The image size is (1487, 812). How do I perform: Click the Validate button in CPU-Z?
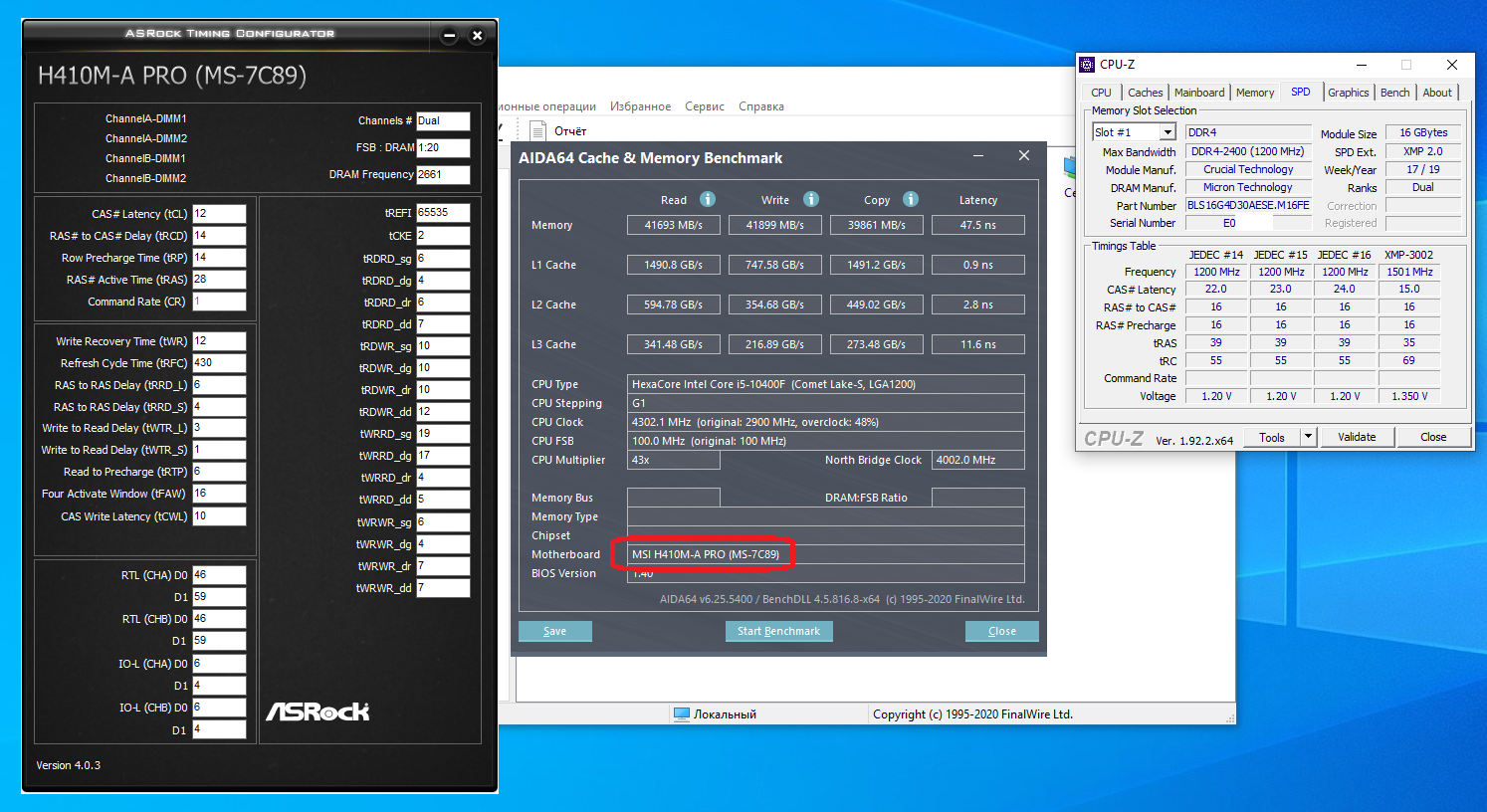(x=1357, y=437)
